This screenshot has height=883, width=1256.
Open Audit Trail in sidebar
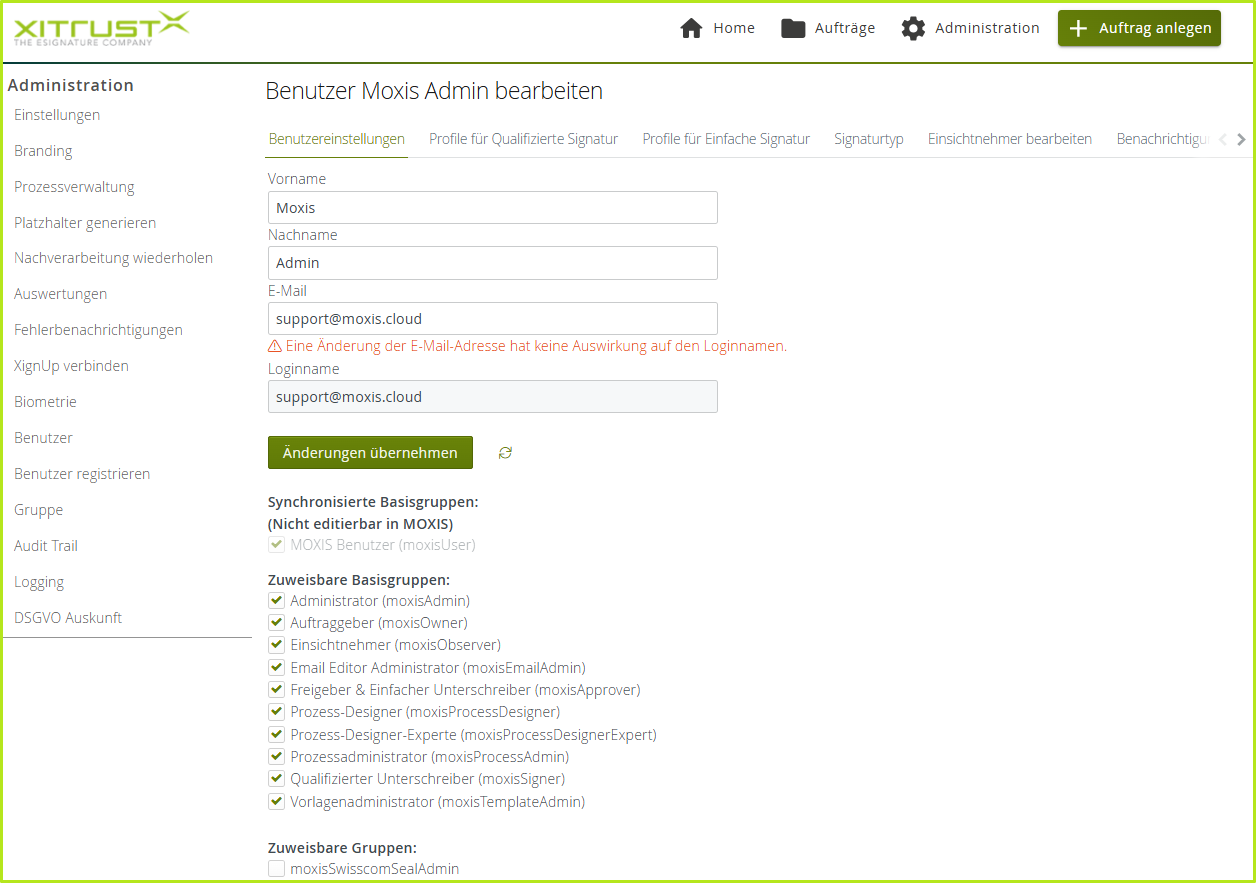coord(46,546)
